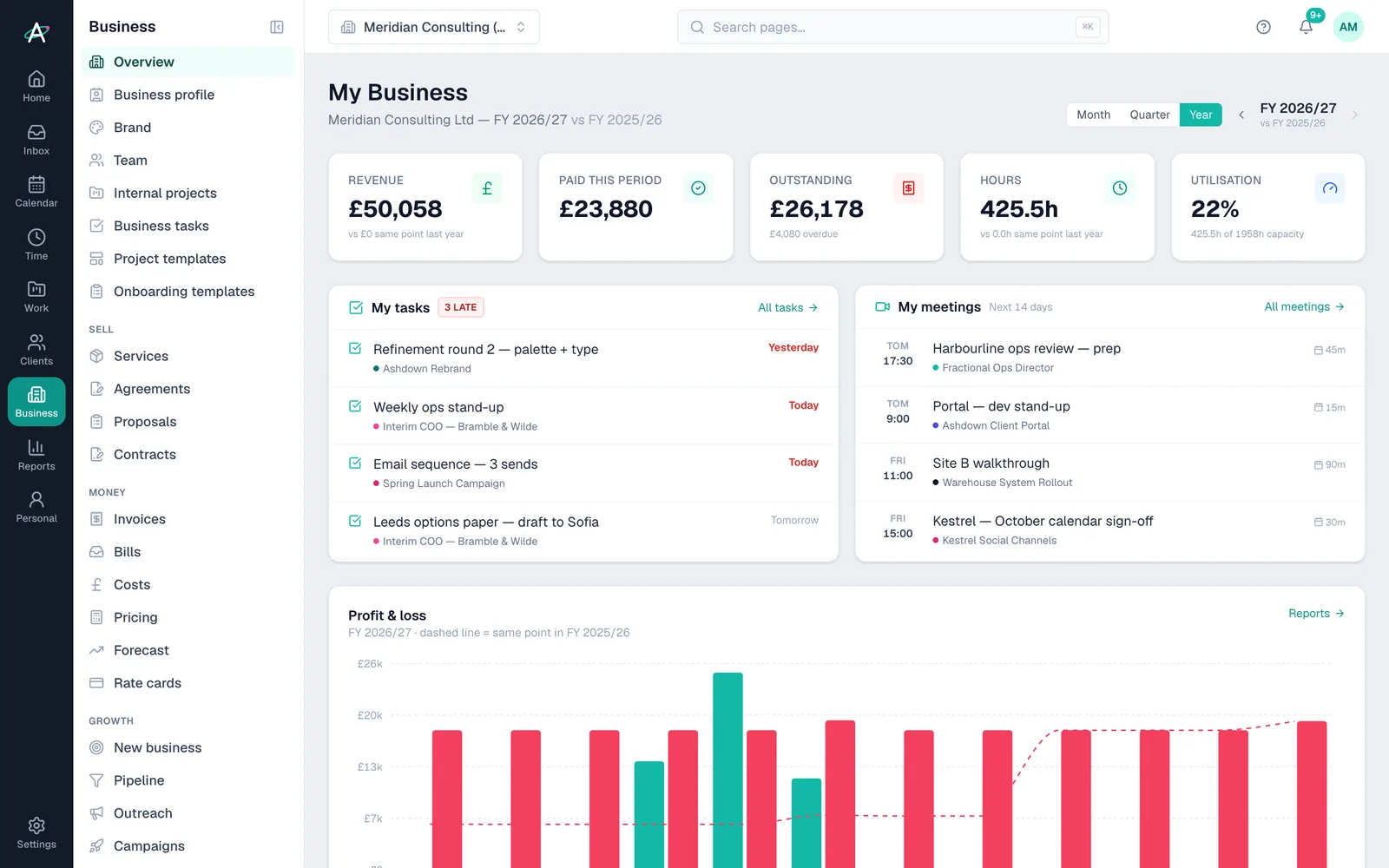Open Rate cards in the sidebar
The width and height of the screenshot is (1389, 868).
(188, 683)
